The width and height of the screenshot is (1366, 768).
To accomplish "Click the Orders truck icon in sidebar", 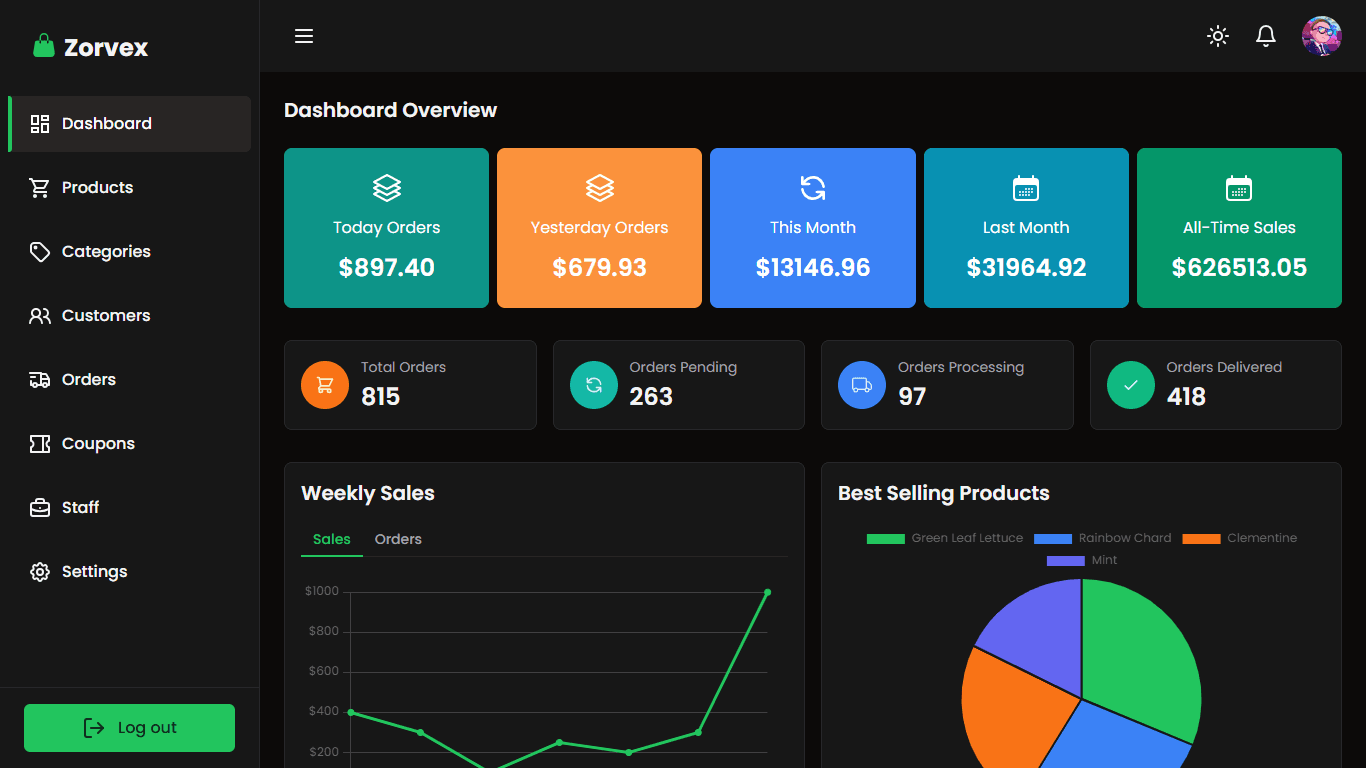I will pyautogui.click(x=39, y=379).
